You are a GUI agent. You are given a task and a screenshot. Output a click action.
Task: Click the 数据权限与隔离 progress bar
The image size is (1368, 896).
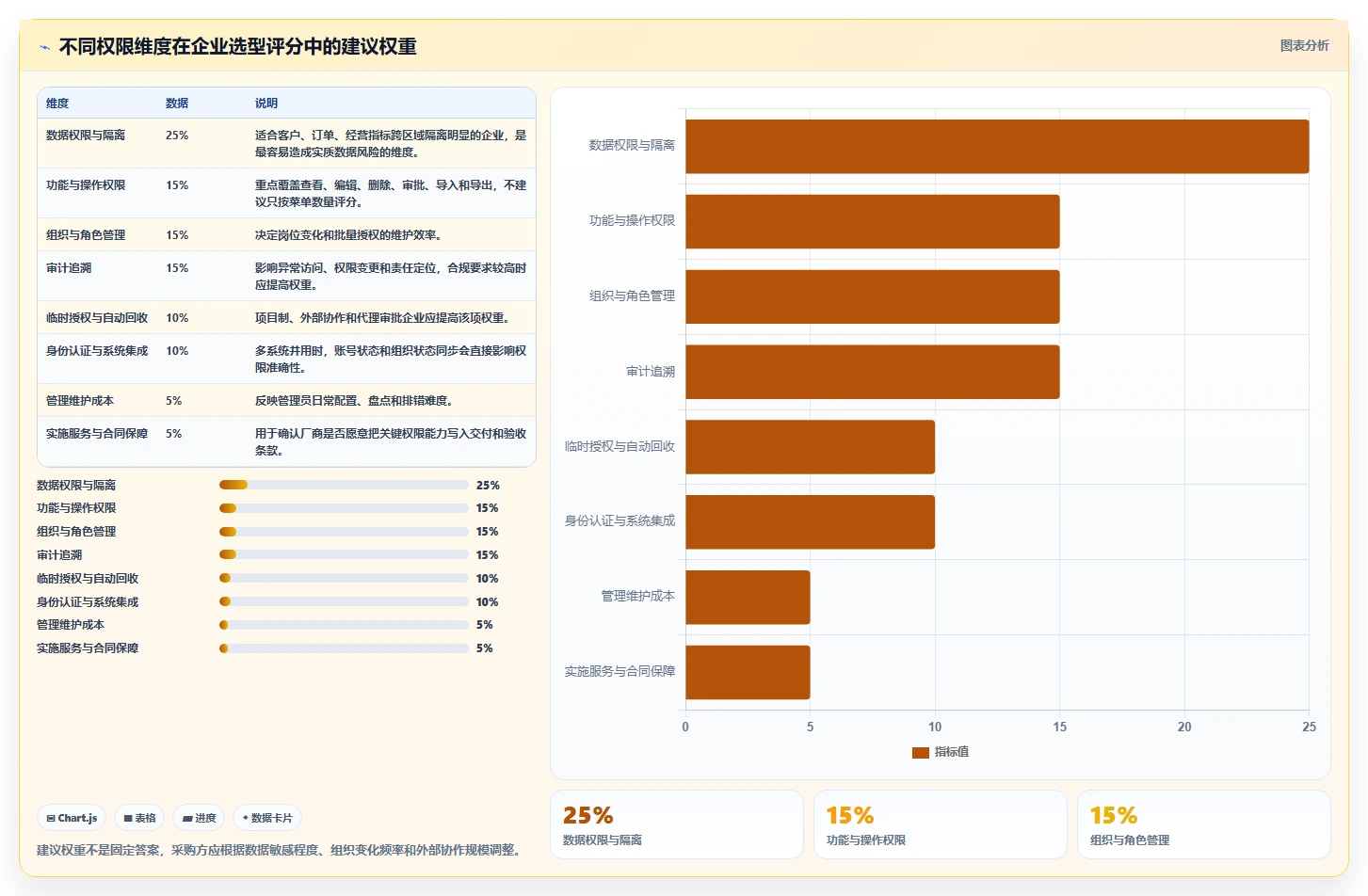point(344,485)
